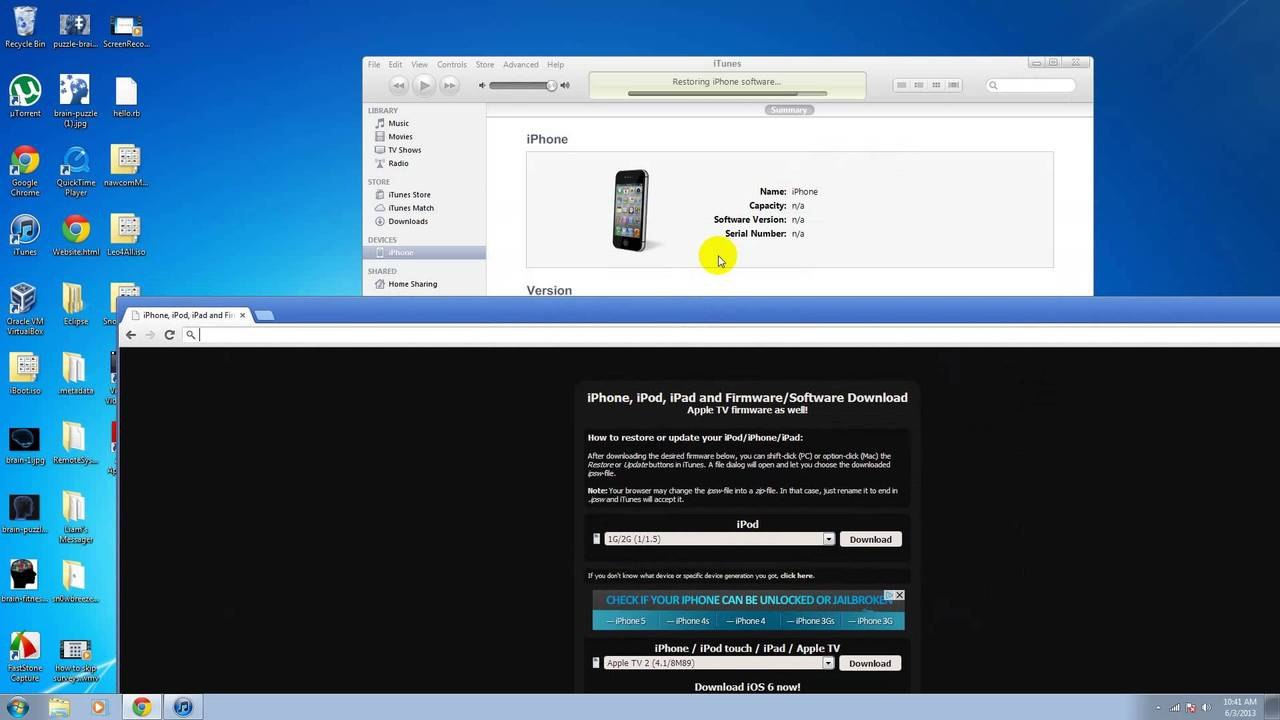
Task: Click iPhone 5 in the ad banner
Action: pos(628,621)
